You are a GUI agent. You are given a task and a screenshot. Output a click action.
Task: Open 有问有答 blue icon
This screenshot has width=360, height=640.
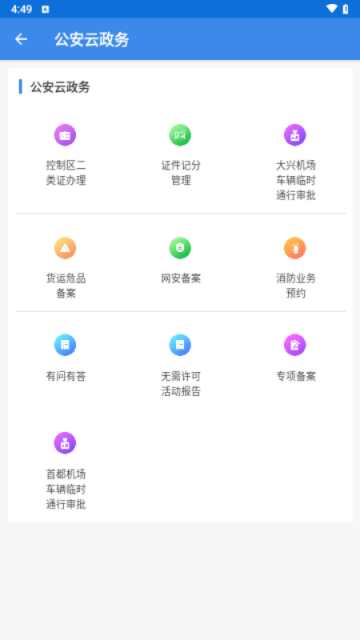pyautogui.click(x=65, y=345)
